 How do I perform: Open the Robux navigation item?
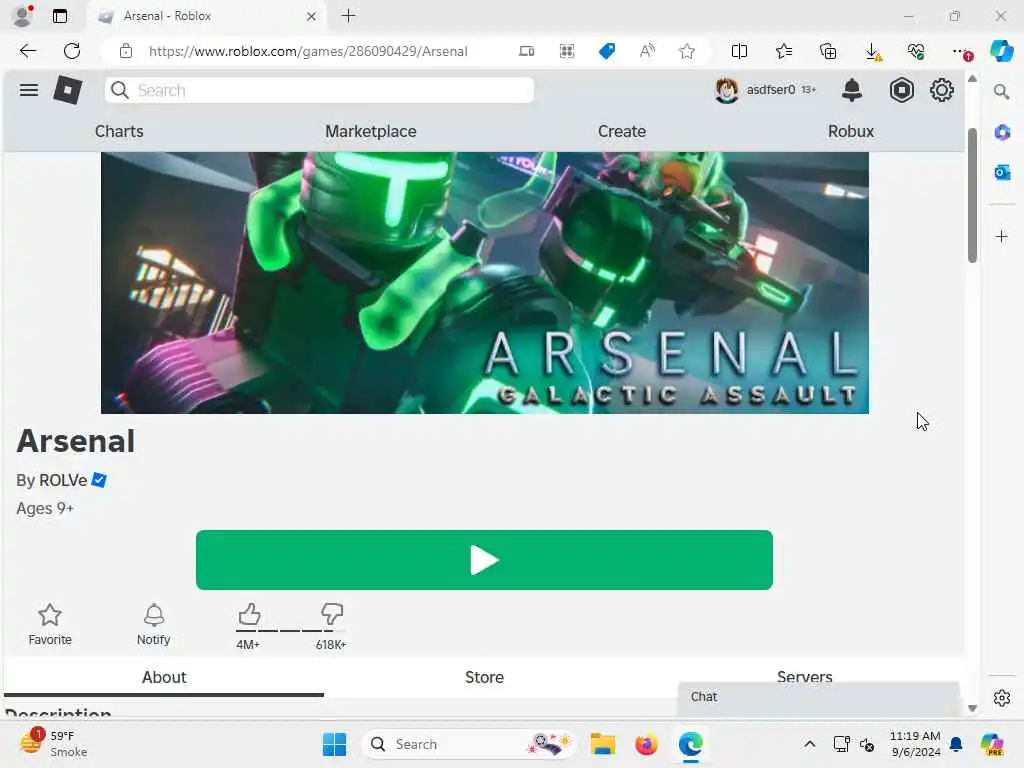pos(850,131)
